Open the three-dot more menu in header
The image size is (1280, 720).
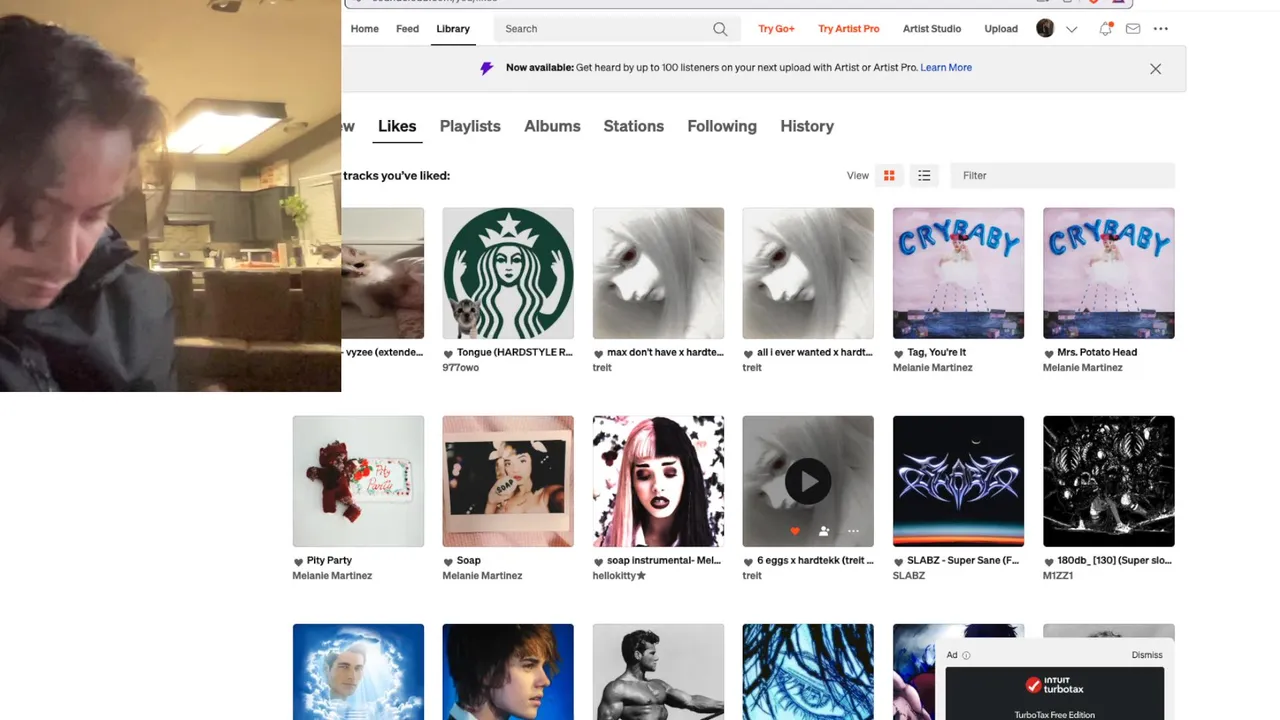coord(1161,29)
